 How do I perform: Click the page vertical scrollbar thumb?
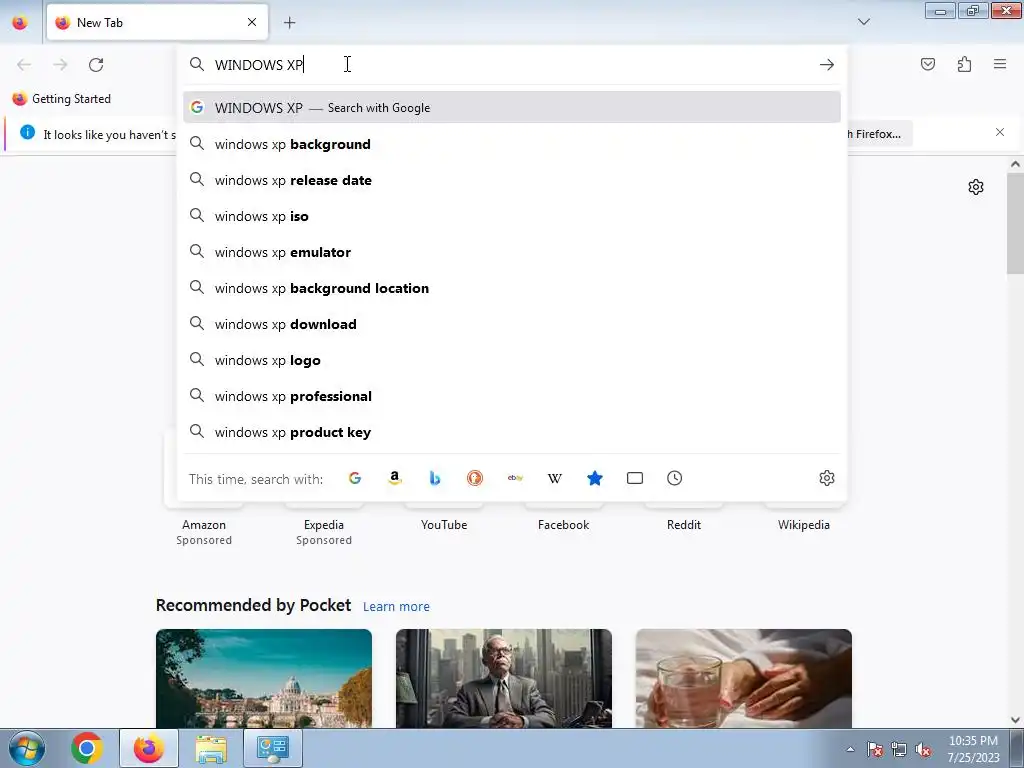pos(1015,223)
